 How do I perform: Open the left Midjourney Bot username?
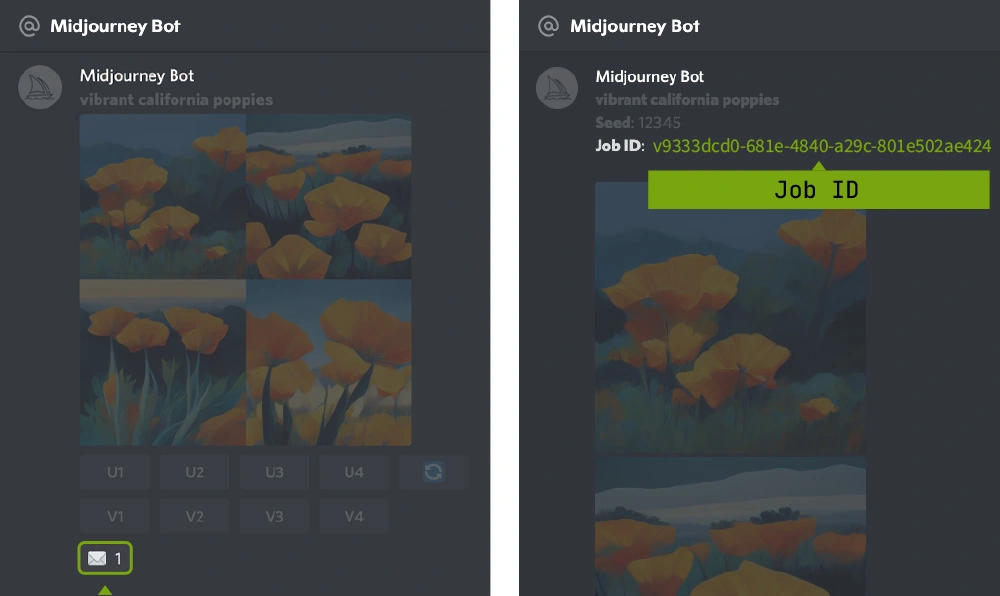point(136,76)
